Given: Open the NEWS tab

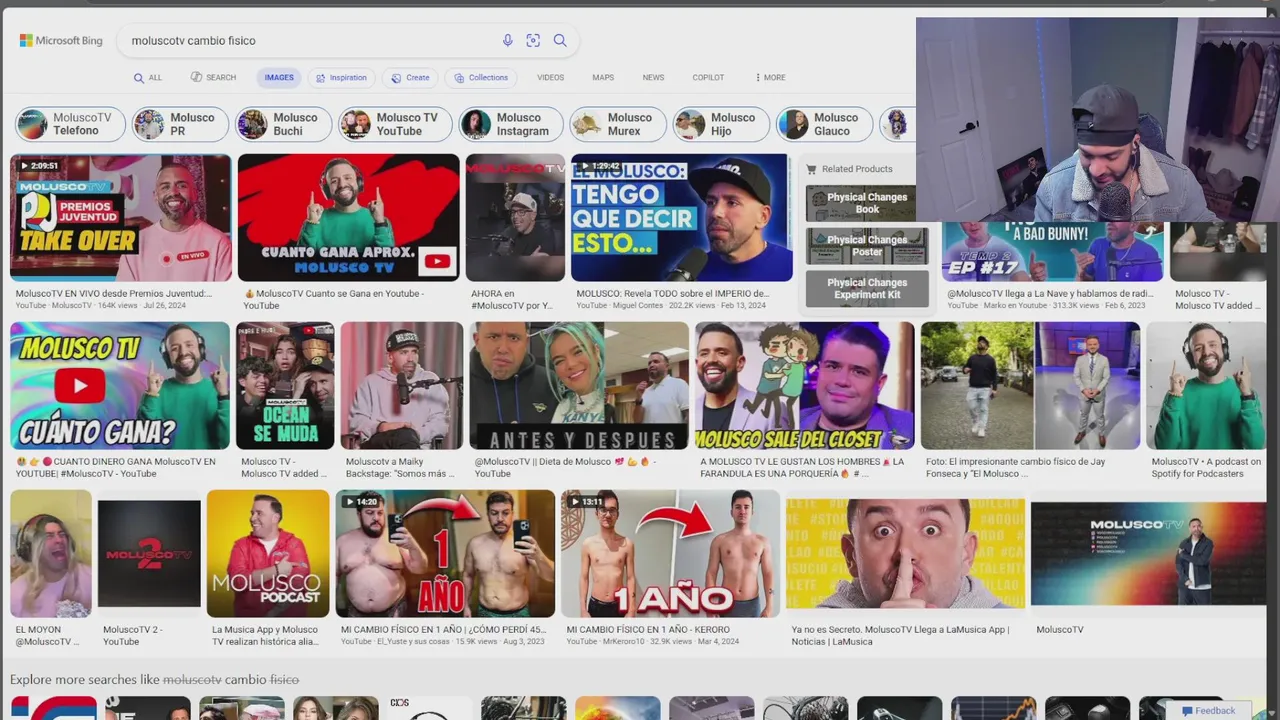Looking at the screenshot, I should pyautogui.click(x=653, y=78).
